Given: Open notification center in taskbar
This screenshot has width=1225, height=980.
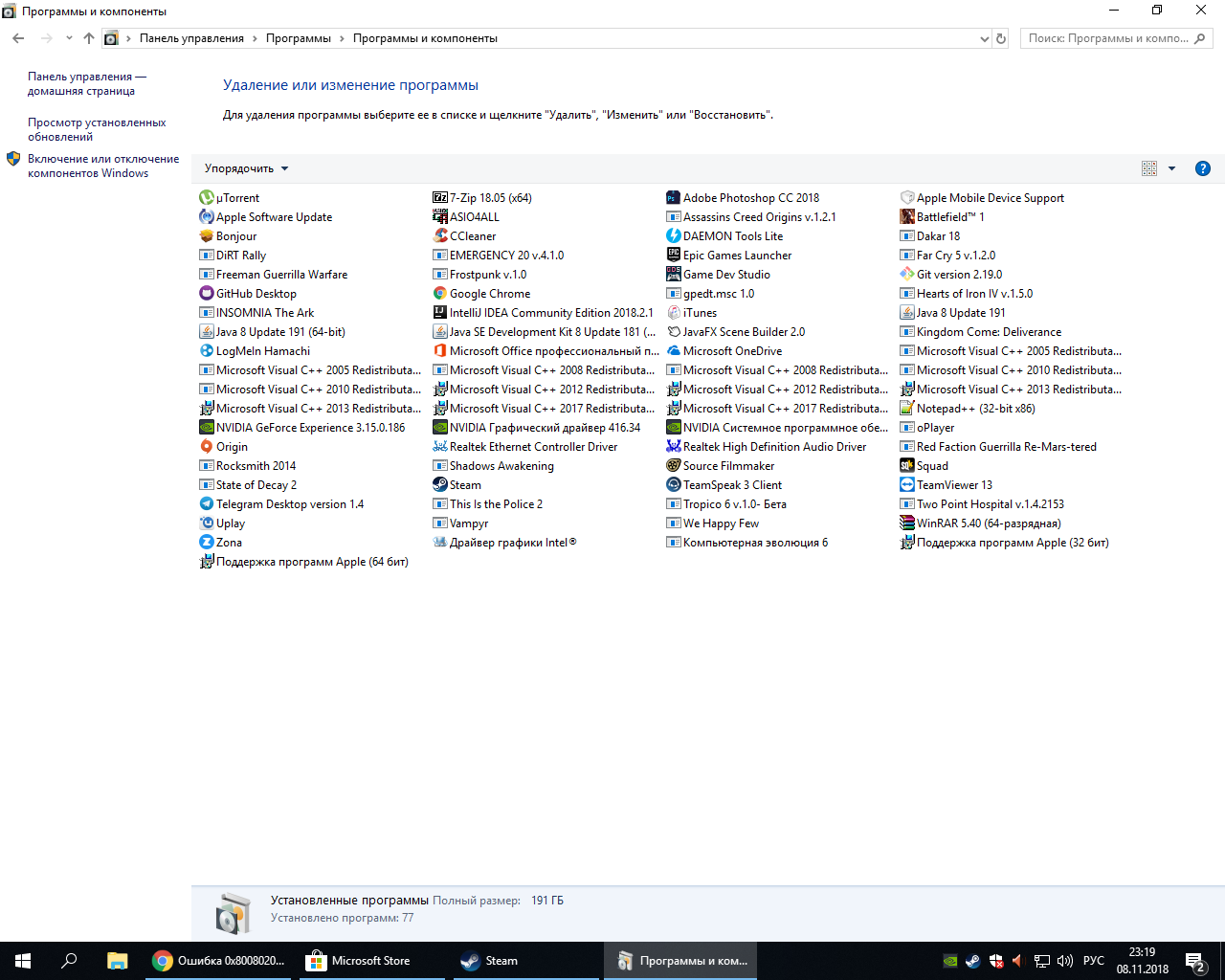Looking at the screenshot, I should pos(1195,961).
